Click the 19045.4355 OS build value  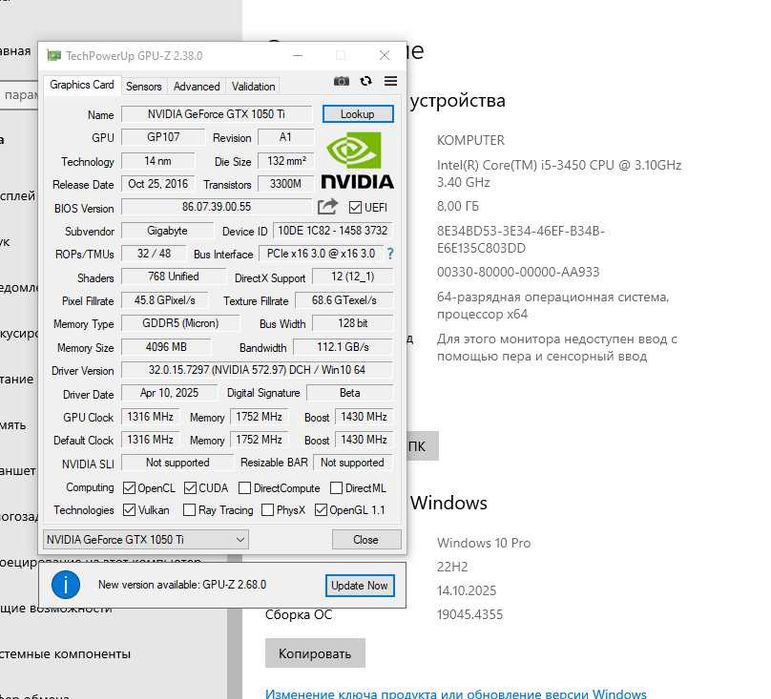[x=470, y=614]
